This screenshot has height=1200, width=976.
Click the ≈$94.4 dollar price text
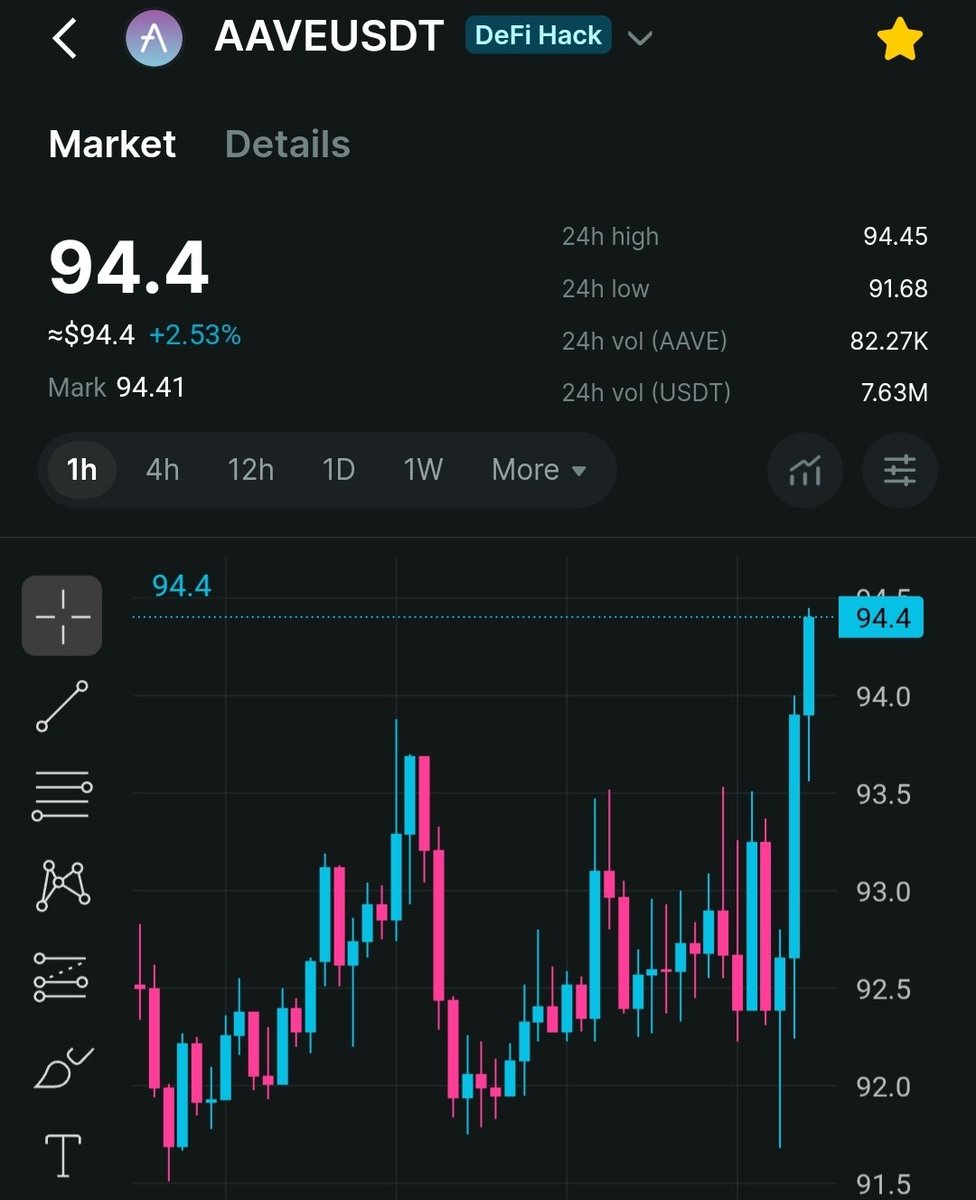(x=91, y=335)
